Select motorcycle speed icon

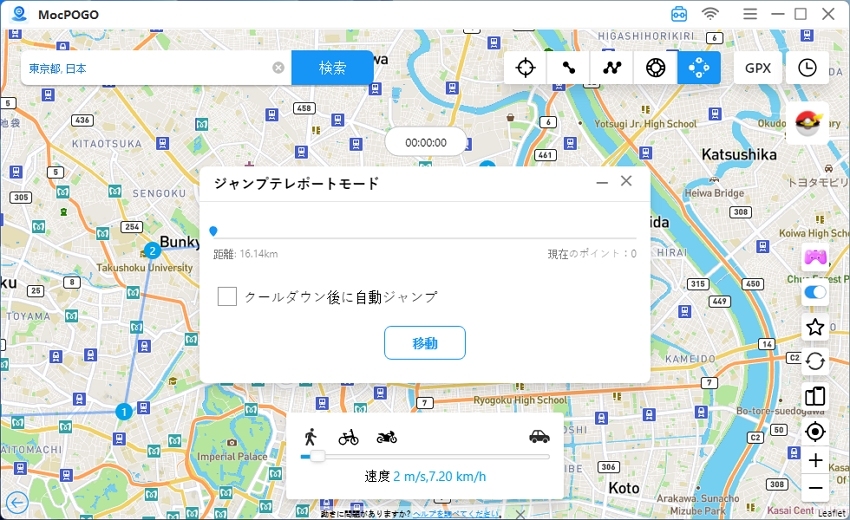pos(387,437)
